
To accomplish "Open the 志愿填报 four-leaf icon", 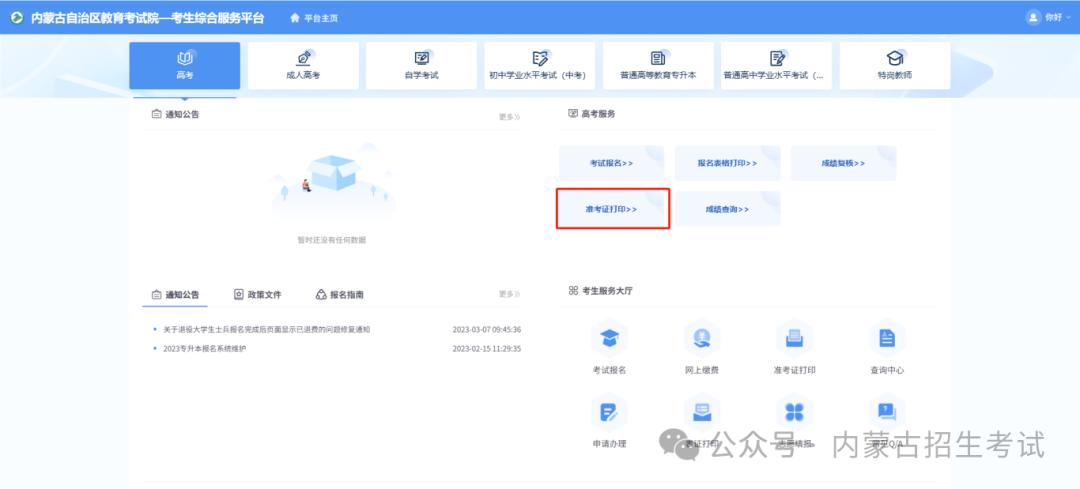I will point(794,411).
